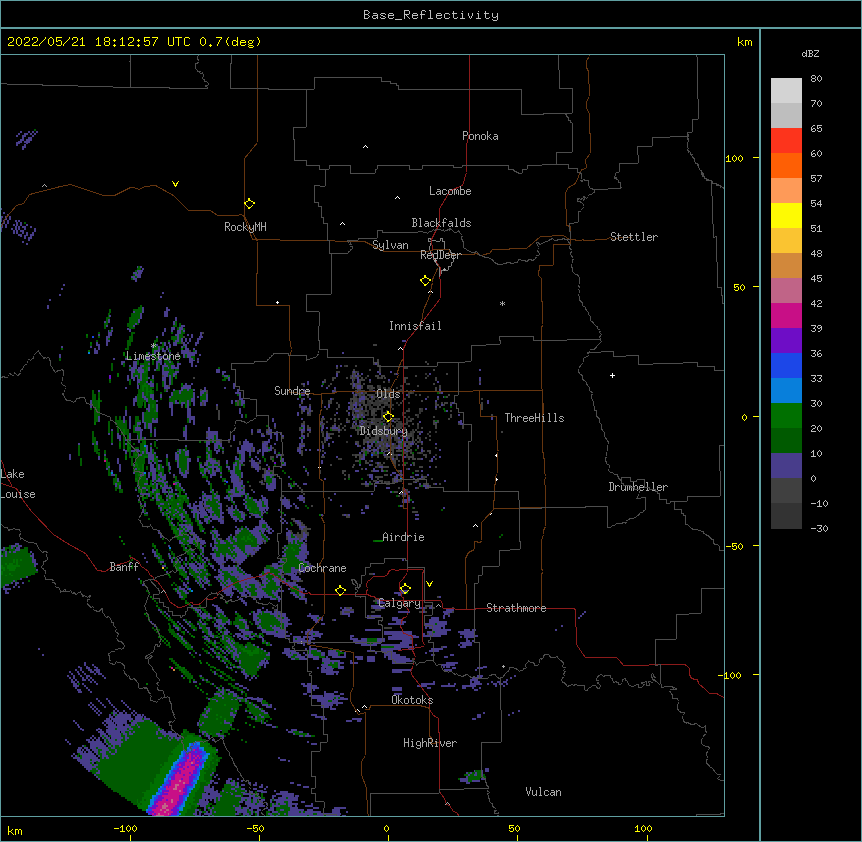Pick the red 60-65 dBZ legend swatch
Image resolution: width=862 pixels, height=842 pixels.
pos(786,140)
